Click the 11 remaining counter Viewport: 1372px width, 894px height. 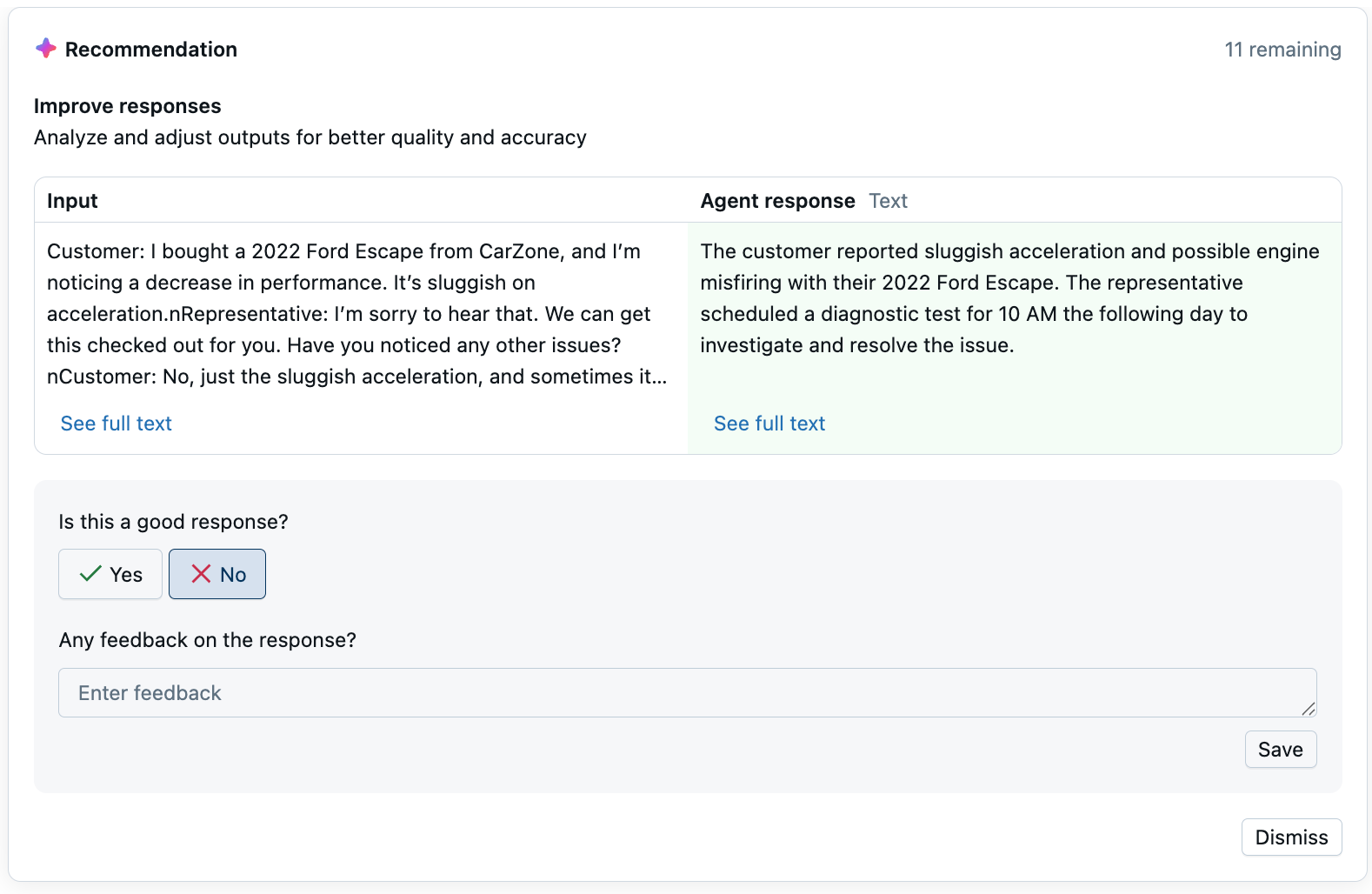[x=1282, y=50]
